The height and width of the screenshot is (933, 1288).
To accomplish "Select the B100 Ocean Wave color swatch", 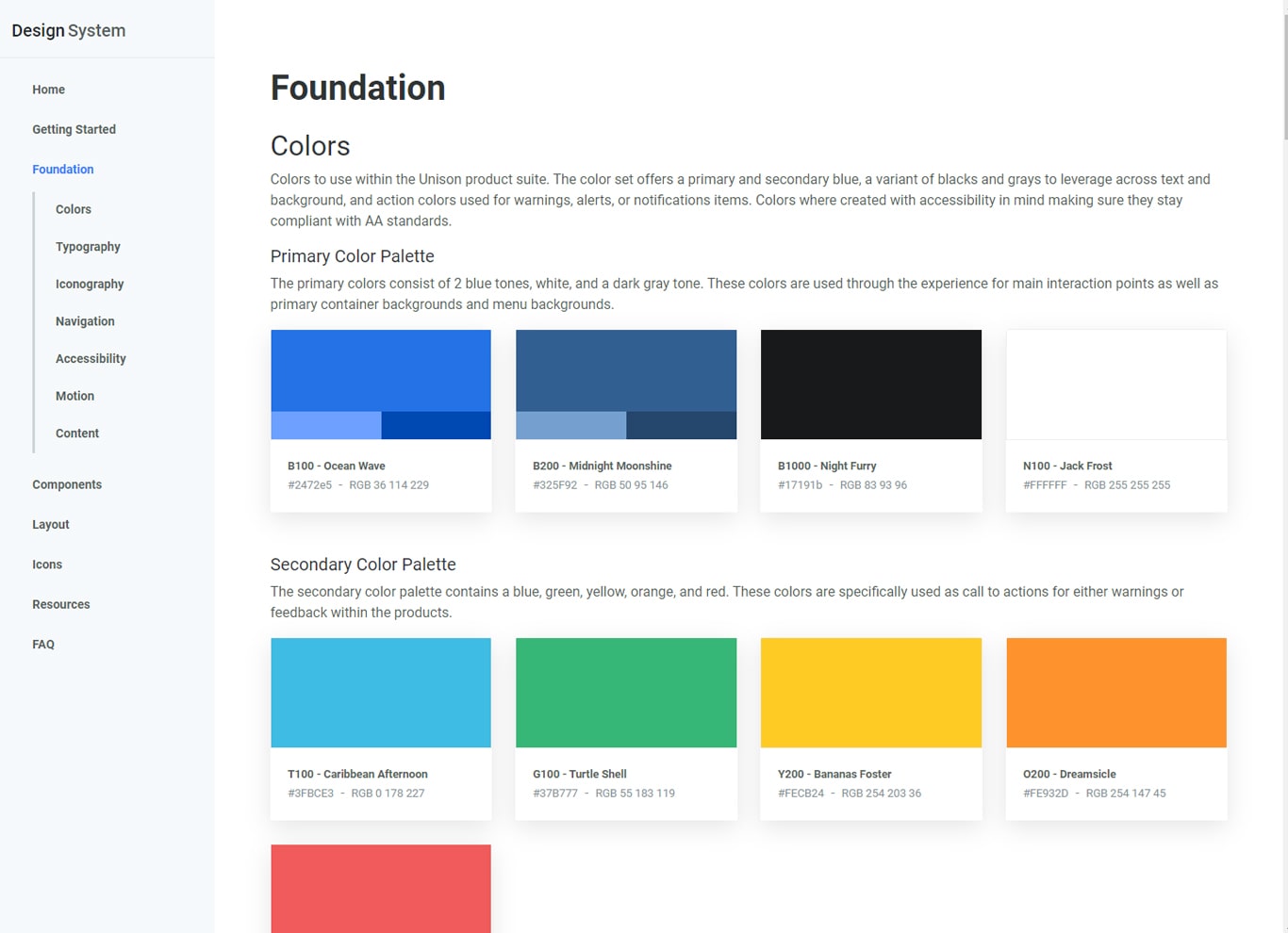I will [x=380, y=384].
